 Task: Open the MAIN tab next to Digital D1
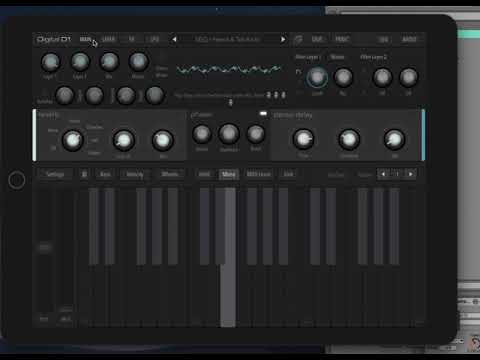click(x=86, y=39)
